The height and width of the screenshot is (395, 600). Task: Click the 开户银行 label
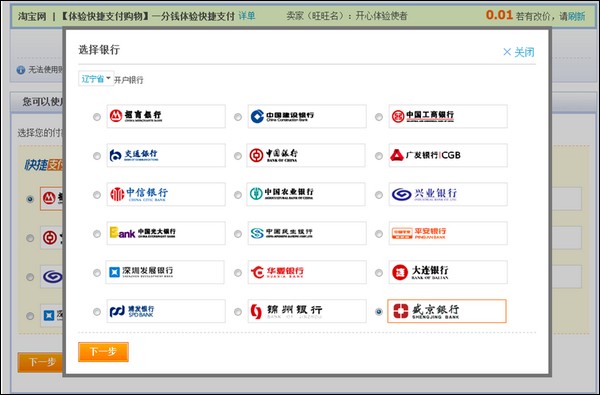pos(129,80)
